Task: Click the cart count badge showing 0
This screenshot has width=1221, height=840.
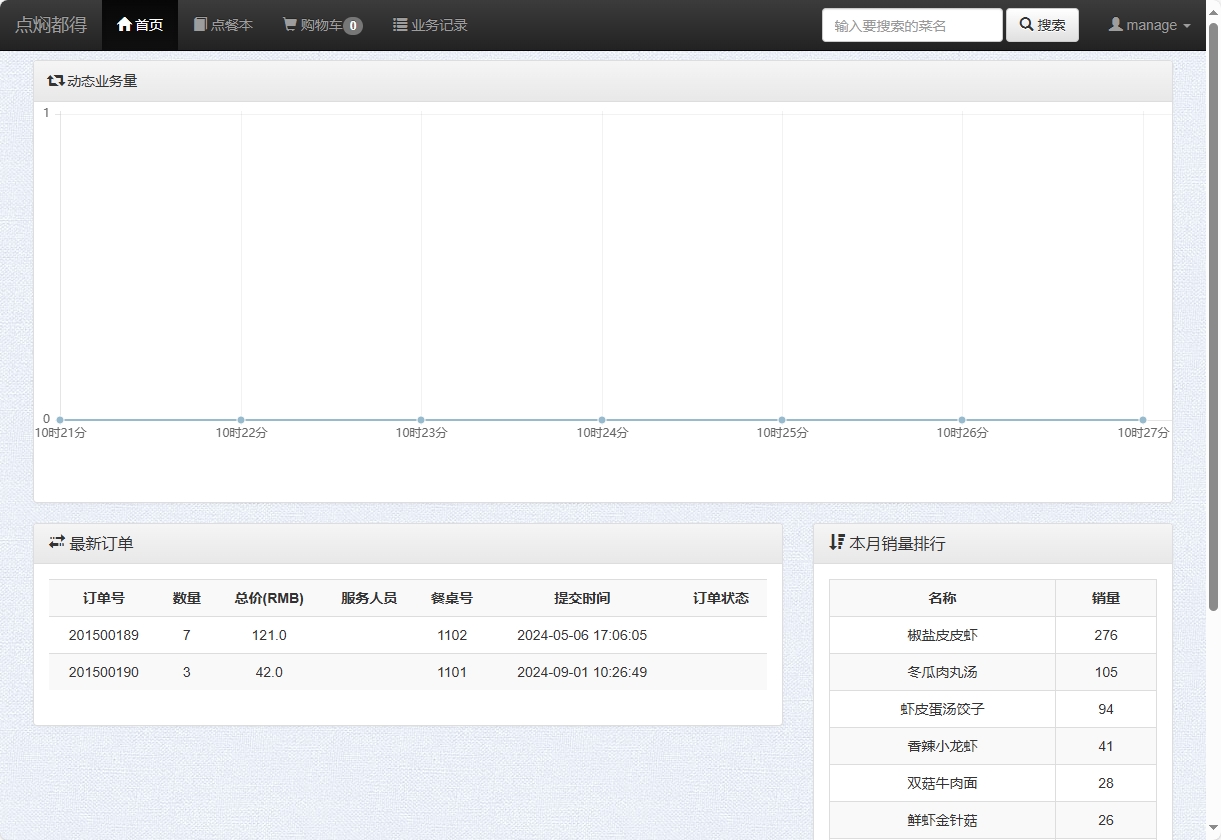Action: point(353,26)
